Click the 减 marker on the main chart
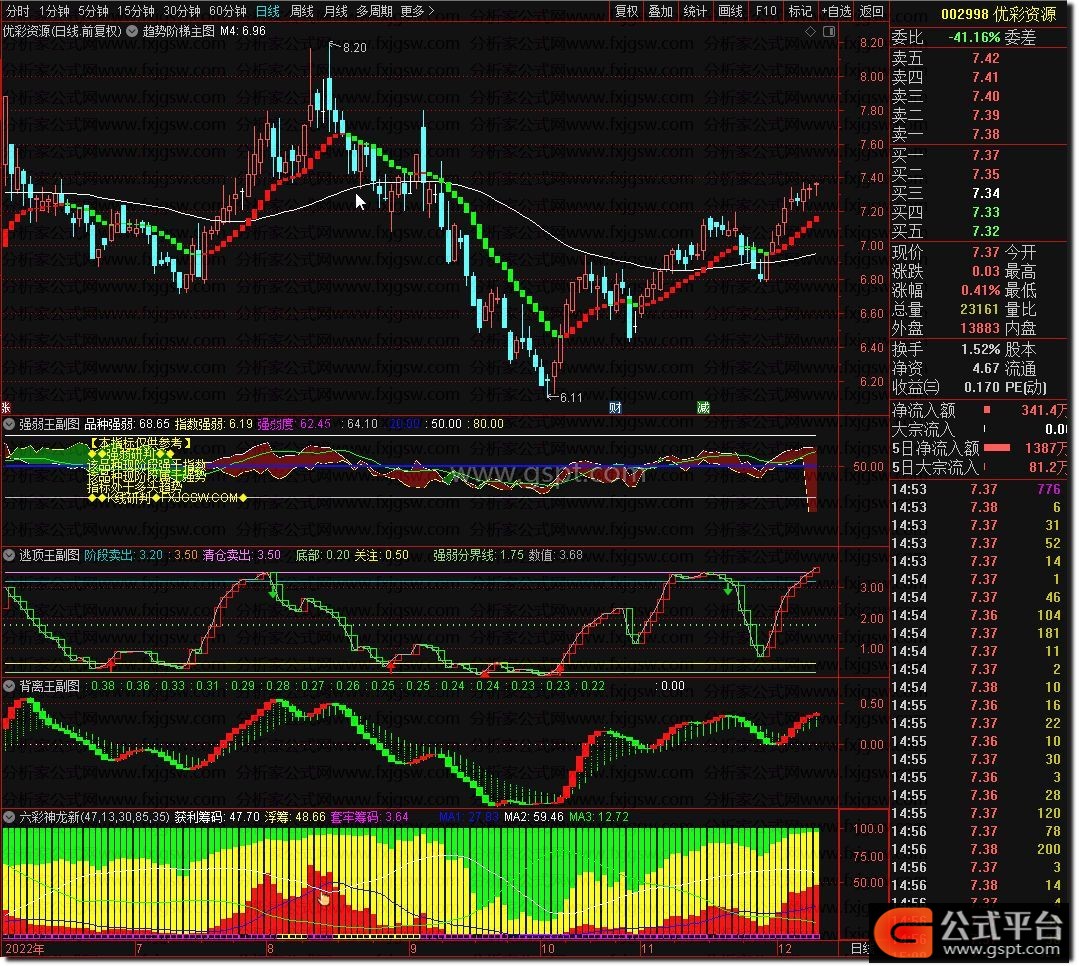This screenshot has height=966, width=1079. [x=703, y=407]
